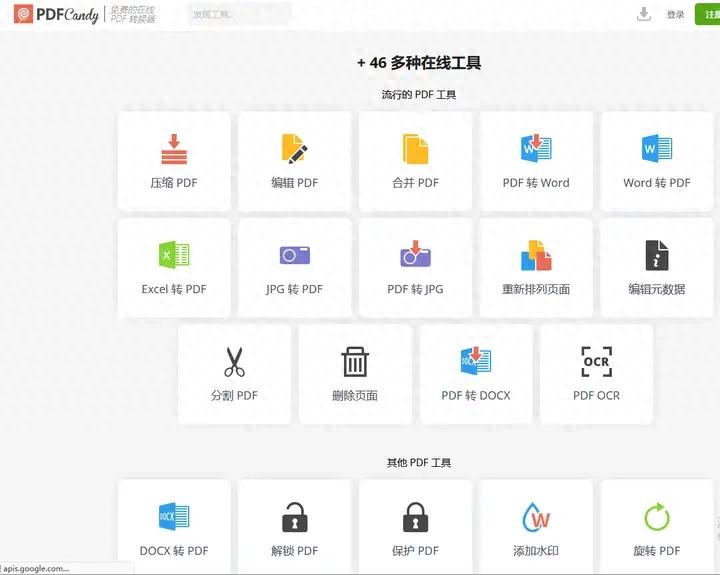Open the 添加水印 watermark drop icon
This screenshot has width=720, height=575.
(536, 517)
